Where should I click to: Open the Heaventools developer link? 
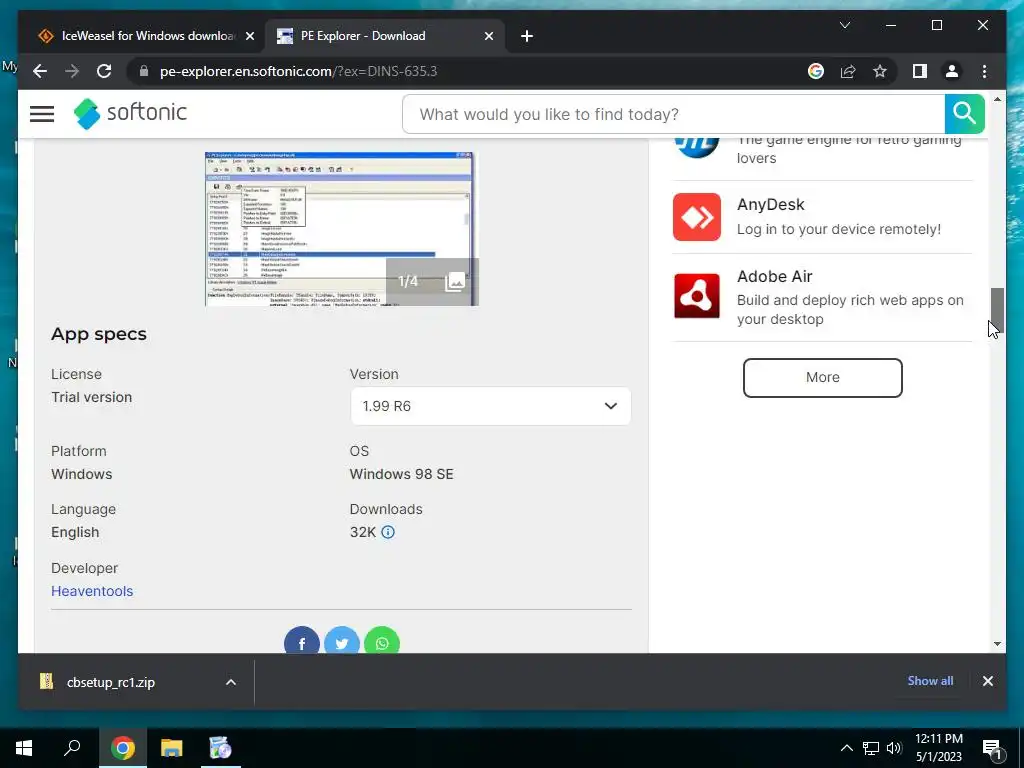click(x=92, y=591)
